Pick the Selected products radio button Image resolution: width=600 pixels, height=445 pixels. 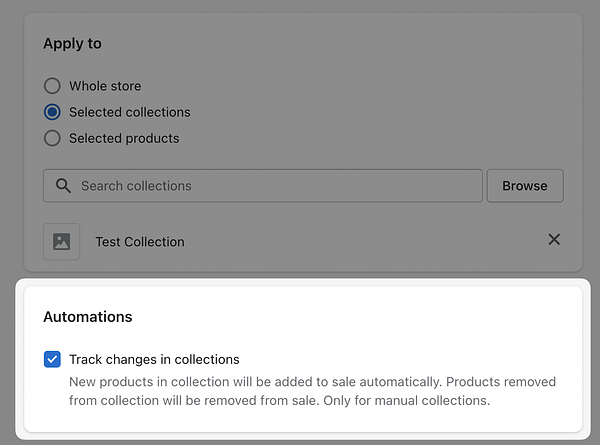point(52,138)
